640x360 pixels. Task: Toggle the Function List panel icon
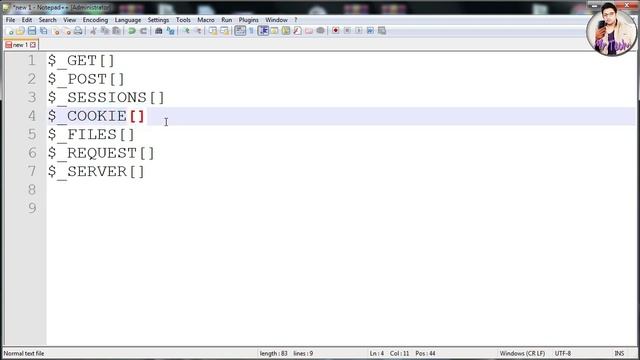click(298, 31)
